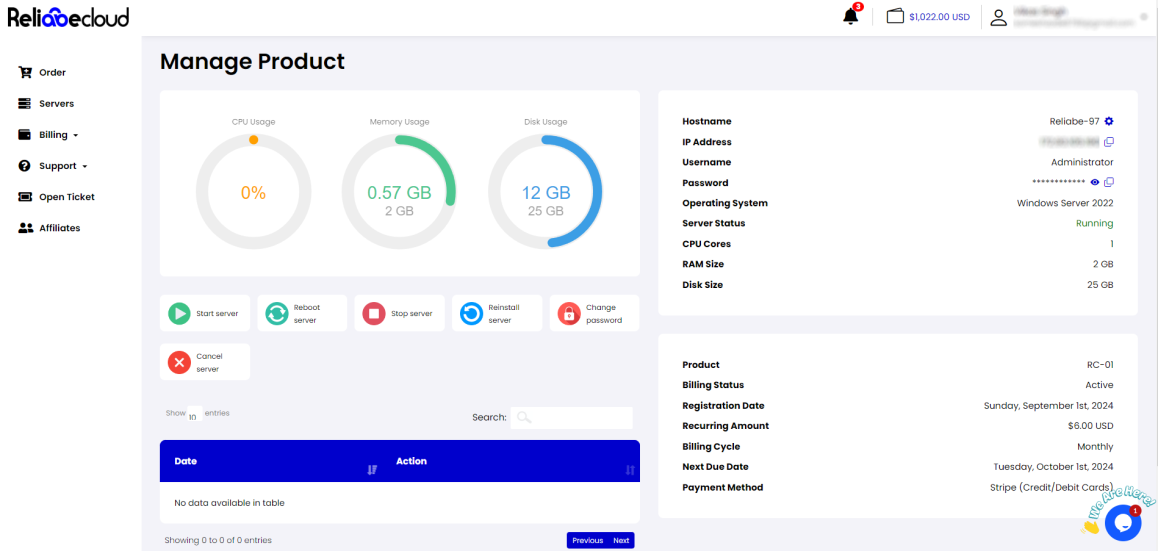The image size is (1158, 551).
Task: Click 'No data available in table' row
Action: tap(400, 503)
